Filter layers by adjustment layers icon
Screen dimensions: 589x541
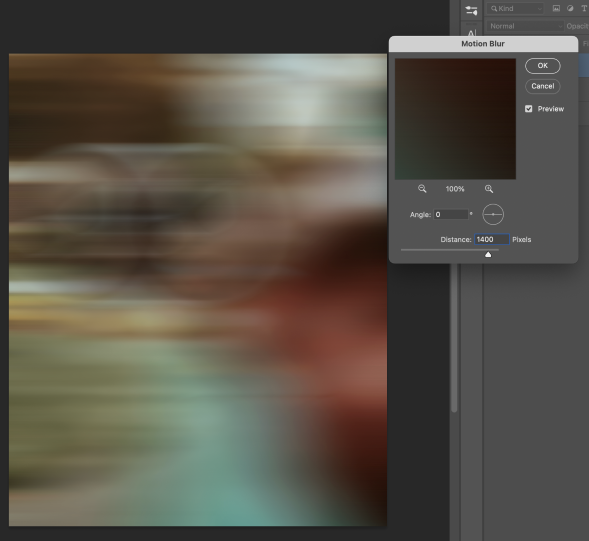pos(570,8)
